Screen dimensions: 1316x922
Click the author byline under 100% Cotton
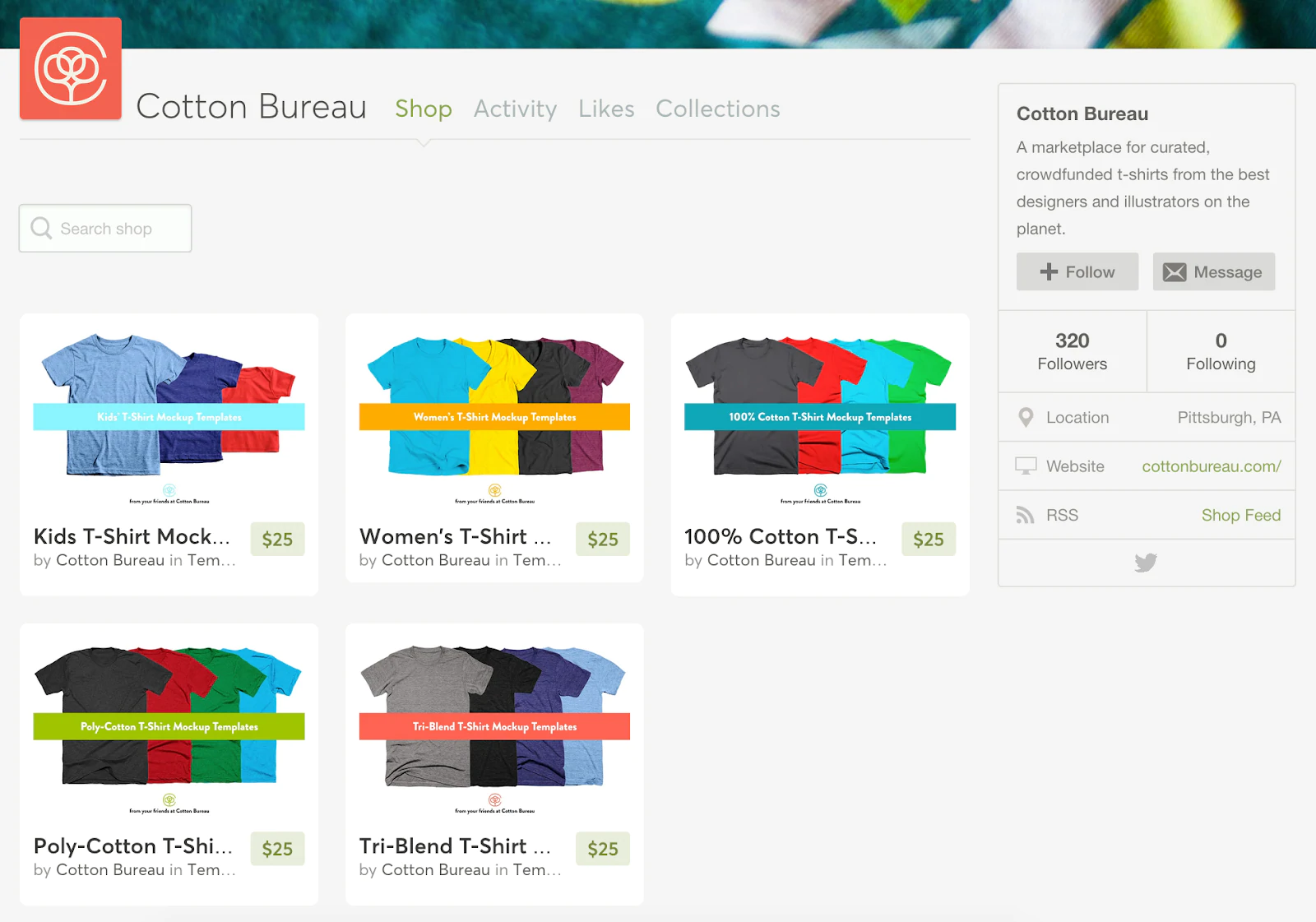pyautogui.click(x=786, y=560)
